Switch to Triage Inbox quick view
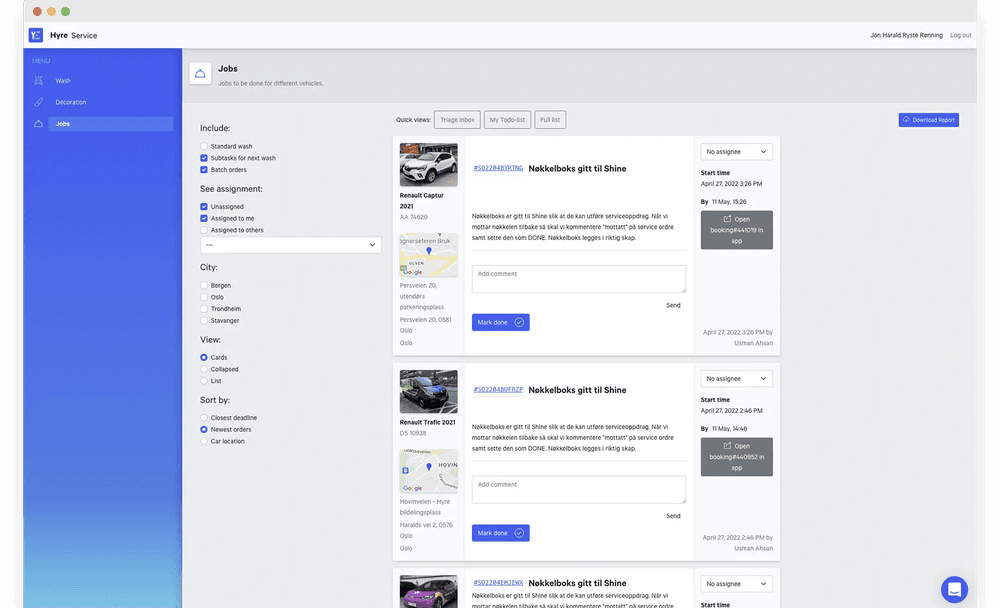The height and width of the screenshot is (608, 1000). (457, 120)
